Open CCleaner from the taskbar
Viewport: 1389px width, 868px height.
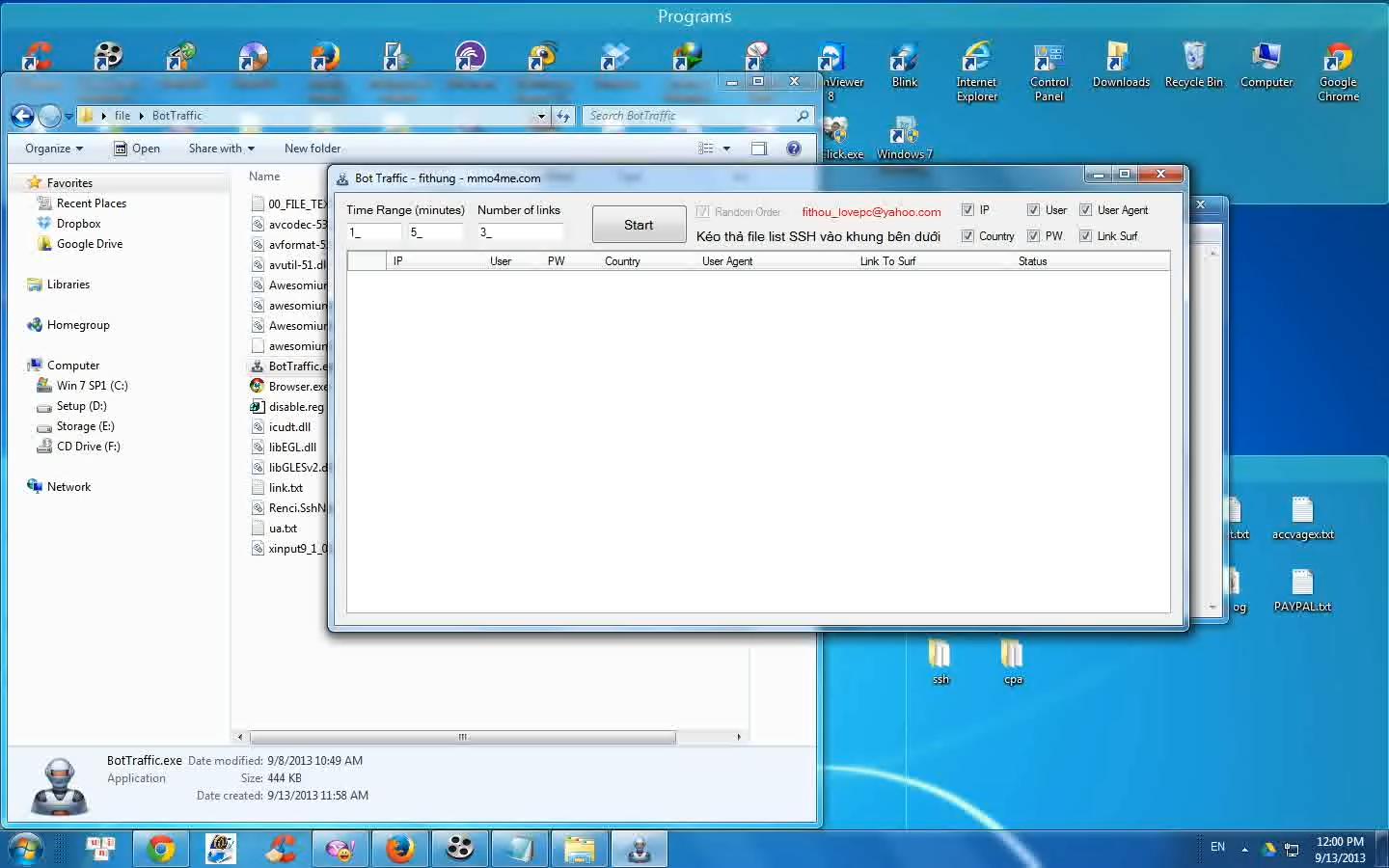tap(281, 849)
